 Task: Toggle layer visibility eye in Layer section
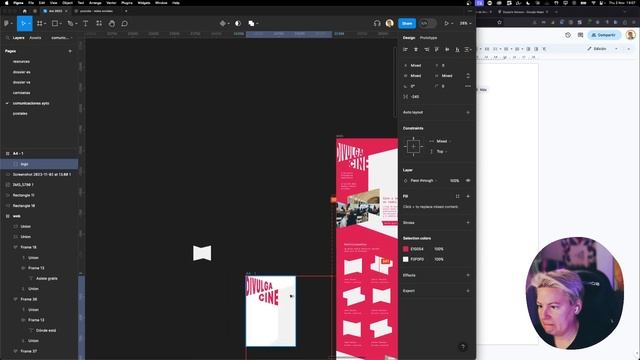click(x=468, y=180)
